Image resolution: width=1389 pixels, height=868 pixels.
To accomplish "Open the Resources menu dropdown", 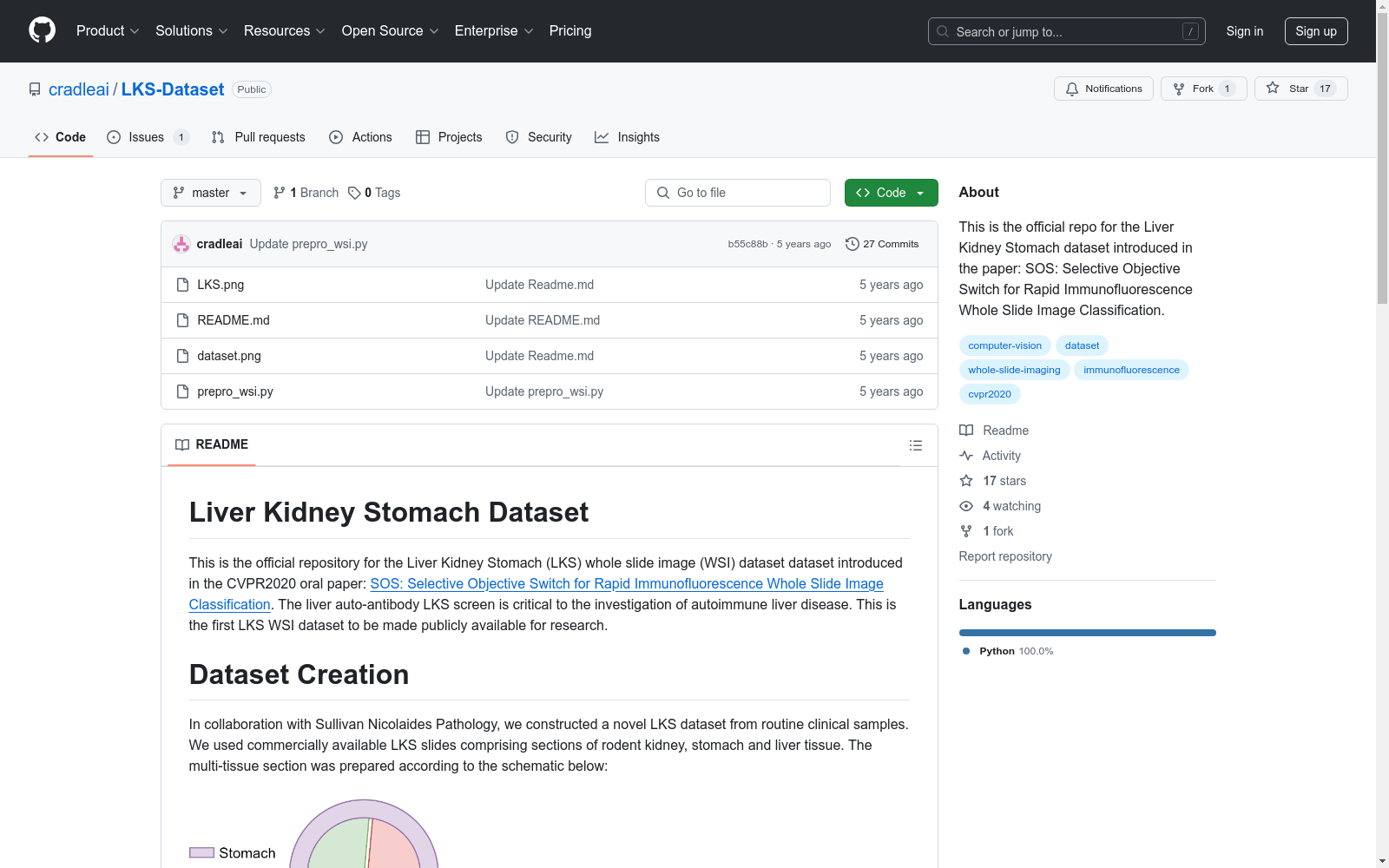I will 285,30.
